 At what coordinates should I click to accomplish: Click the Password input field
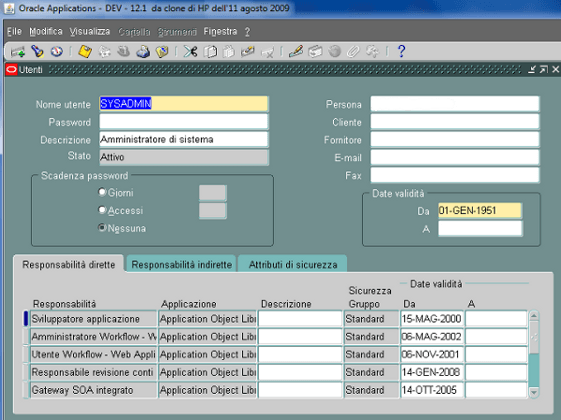tap(184, 122)
